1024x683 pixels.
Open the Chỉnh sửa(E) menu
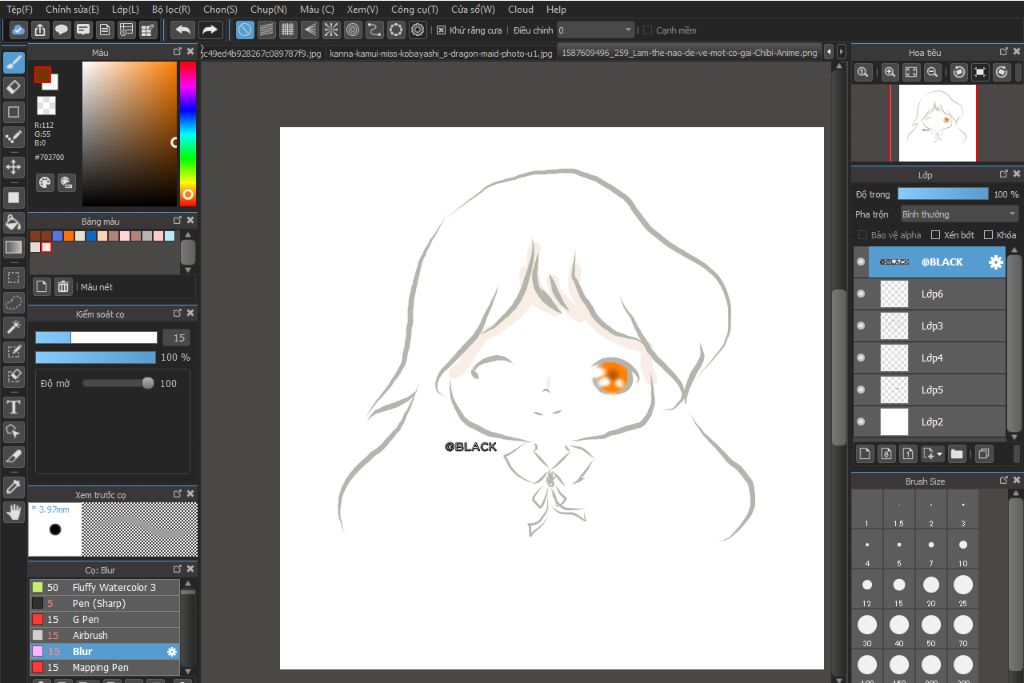point(72,9)
